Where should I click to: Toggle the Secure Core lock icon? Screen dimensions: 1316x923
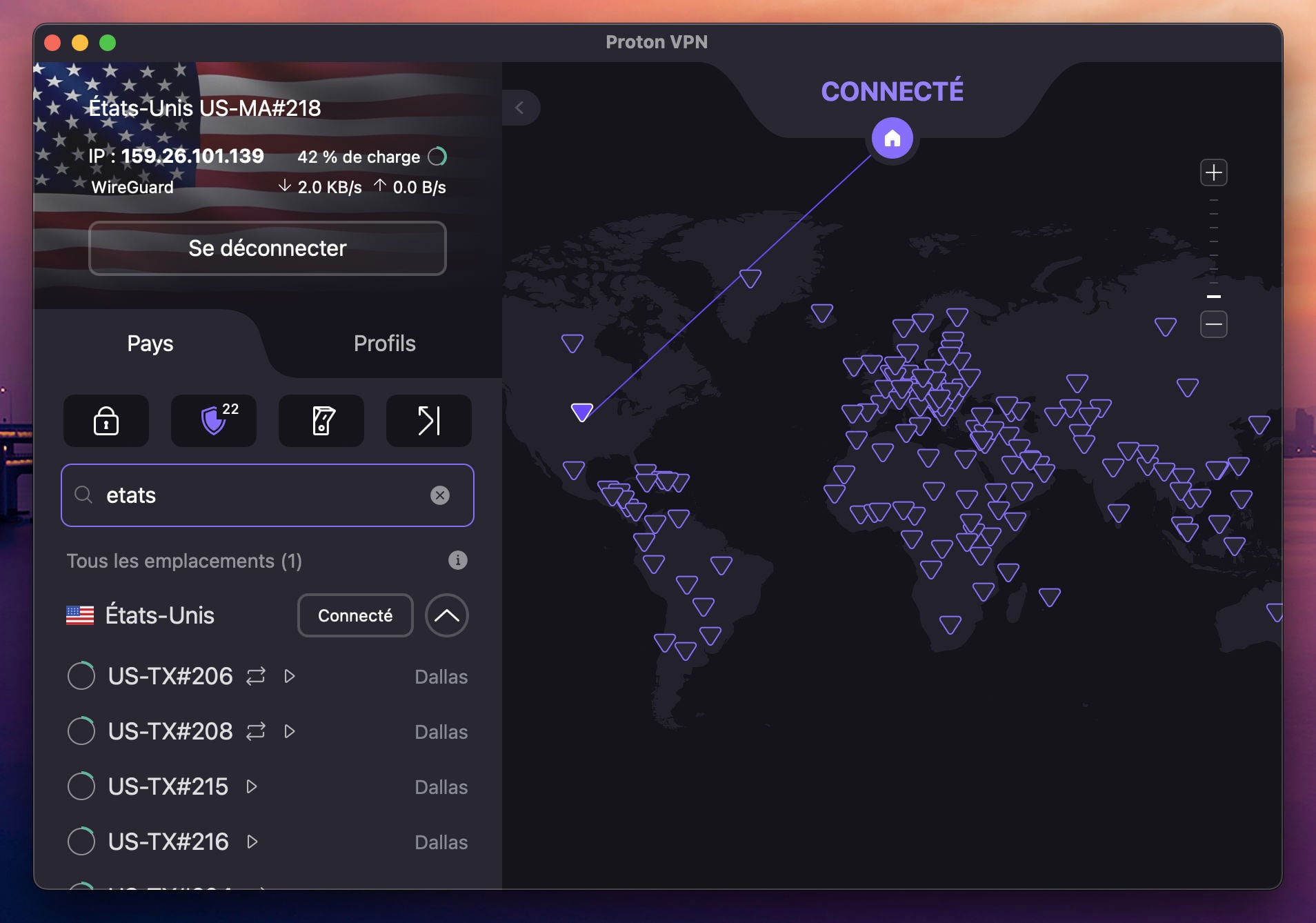coord(106,420)
